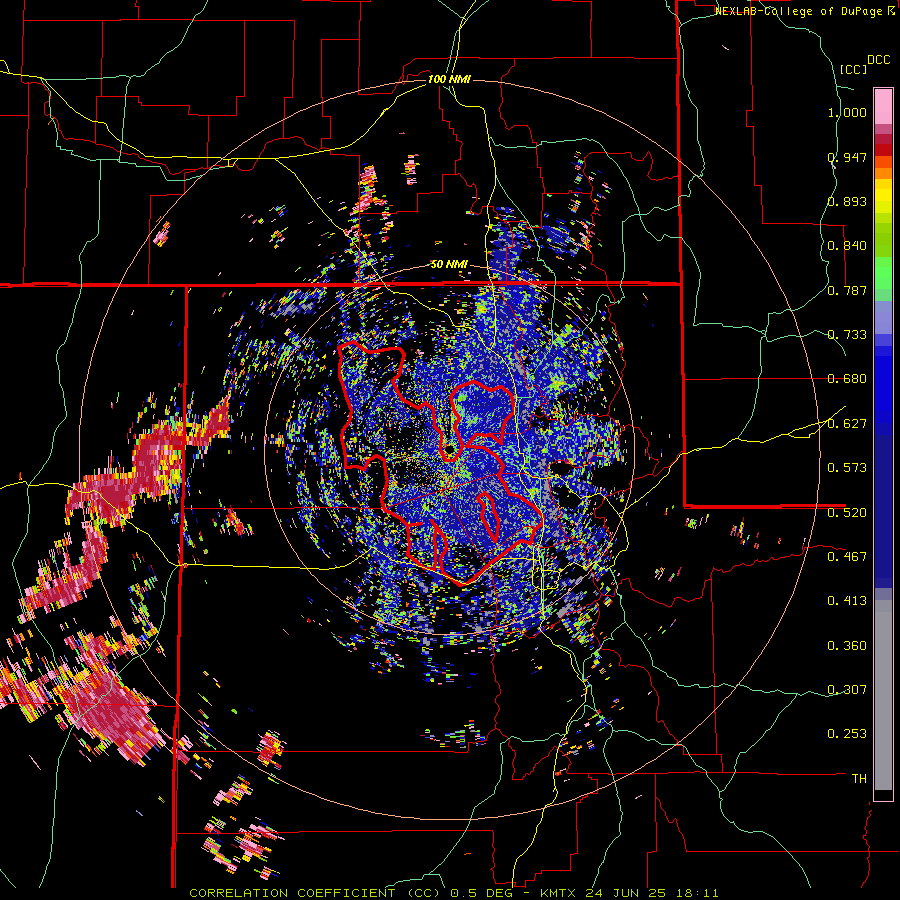
Task: Click the 100 NMI range ring label
Action: click(449, 79)
